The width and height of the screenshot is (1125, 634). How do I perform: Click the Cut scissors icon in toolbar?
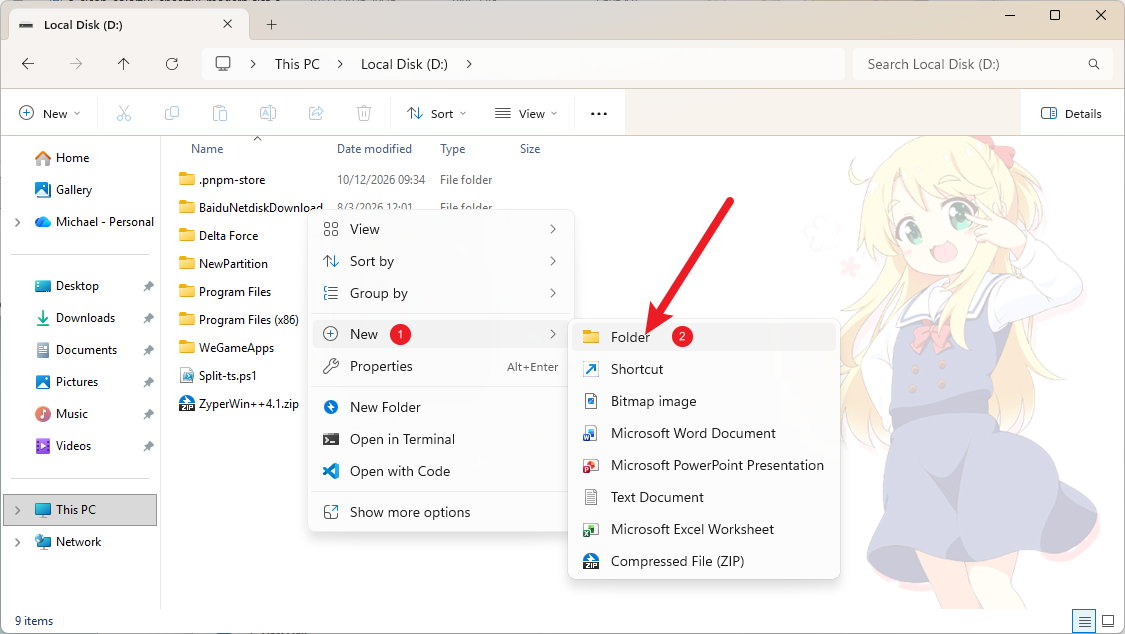123,113
